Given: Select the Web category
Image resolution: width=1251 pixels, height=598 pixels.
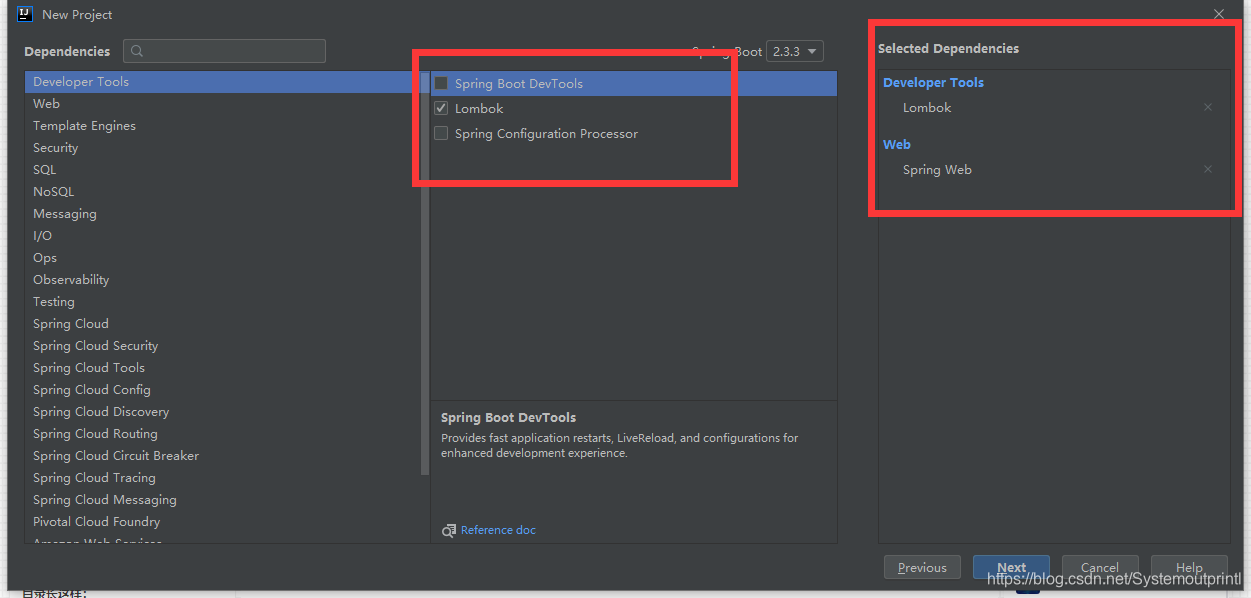Looking at the screenshot, I should click(x=223, y=104).
